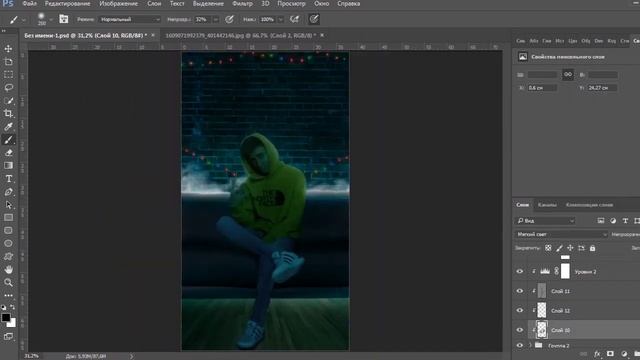Select the Path Selection tool
640x360 pixels.
(x=8, y=204)
